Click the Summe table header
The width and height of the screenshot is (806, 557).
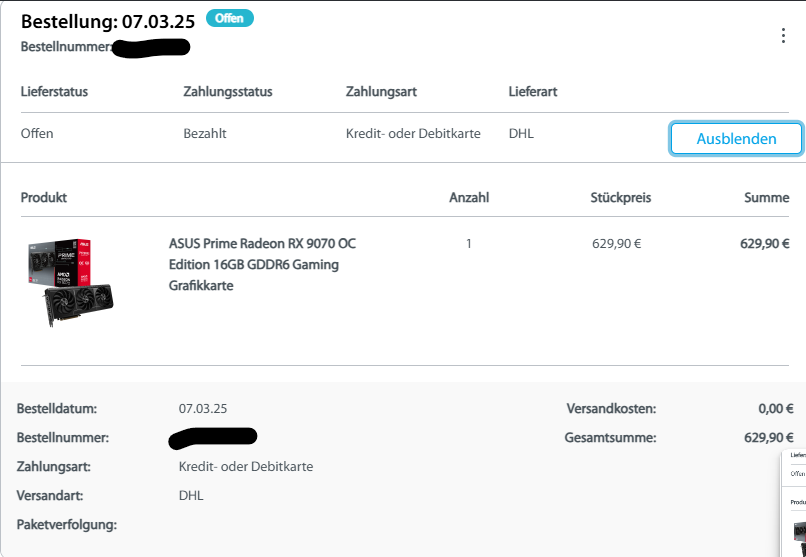(x=766, y=198)
